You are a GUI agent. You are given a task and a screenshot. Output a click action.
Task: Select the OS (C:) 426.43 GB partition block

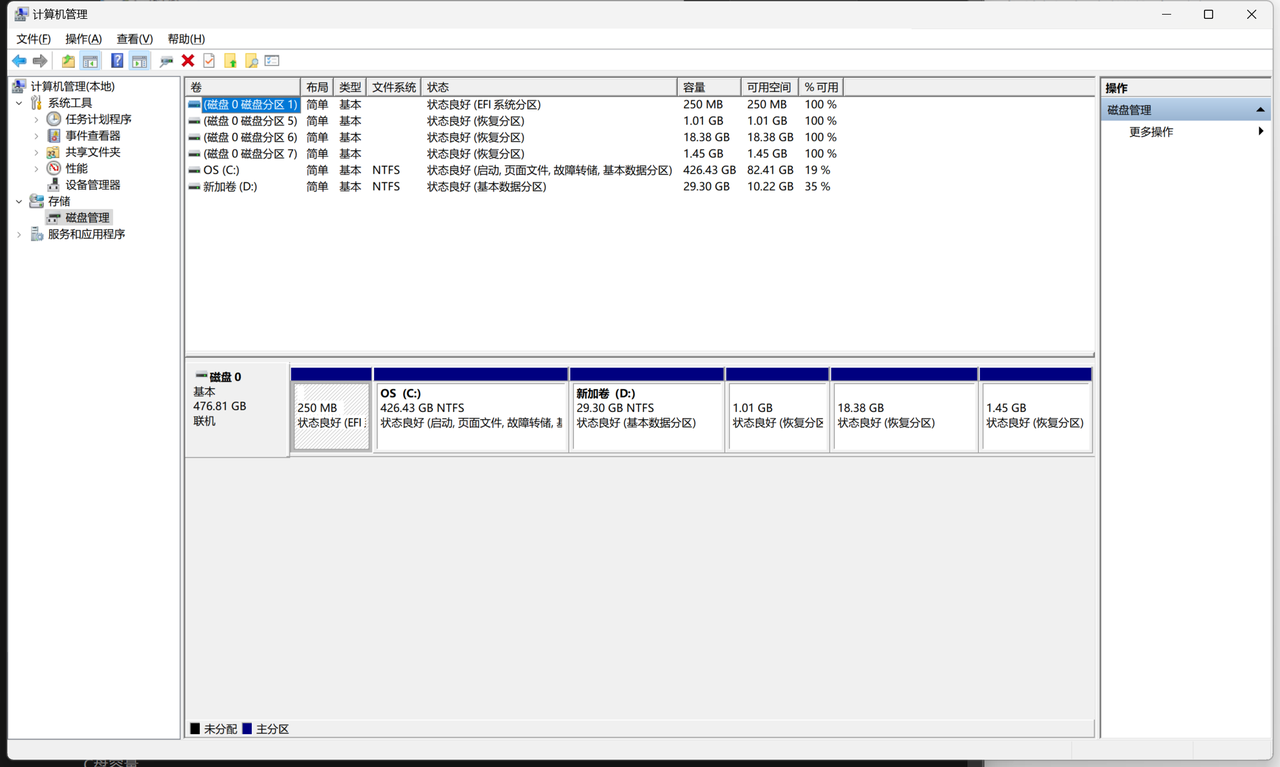(x=470, y=410)
